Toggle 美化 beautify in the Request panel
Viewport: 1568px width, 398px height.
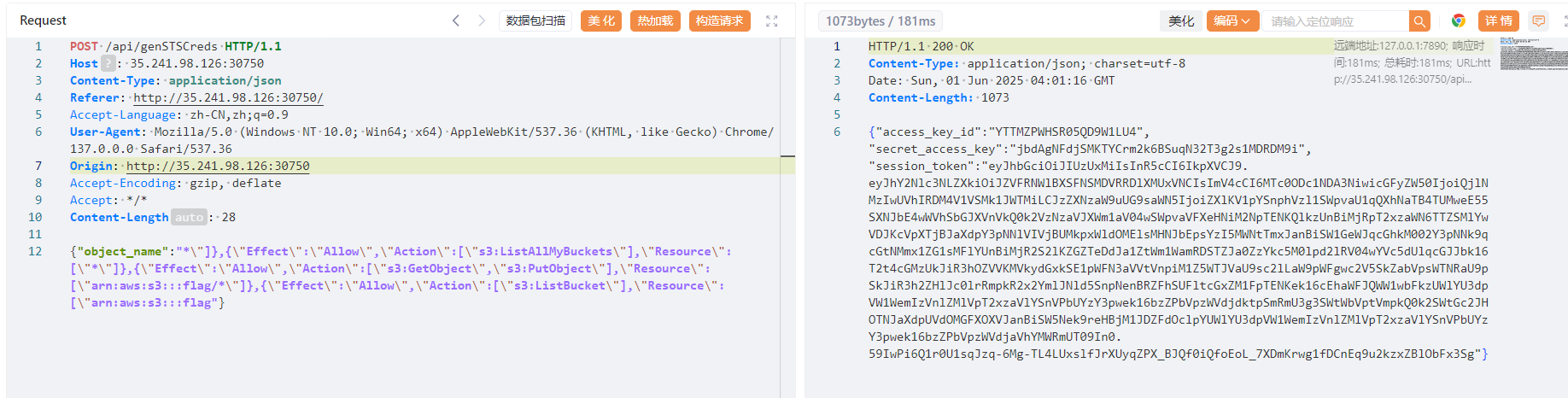[601, 21]
